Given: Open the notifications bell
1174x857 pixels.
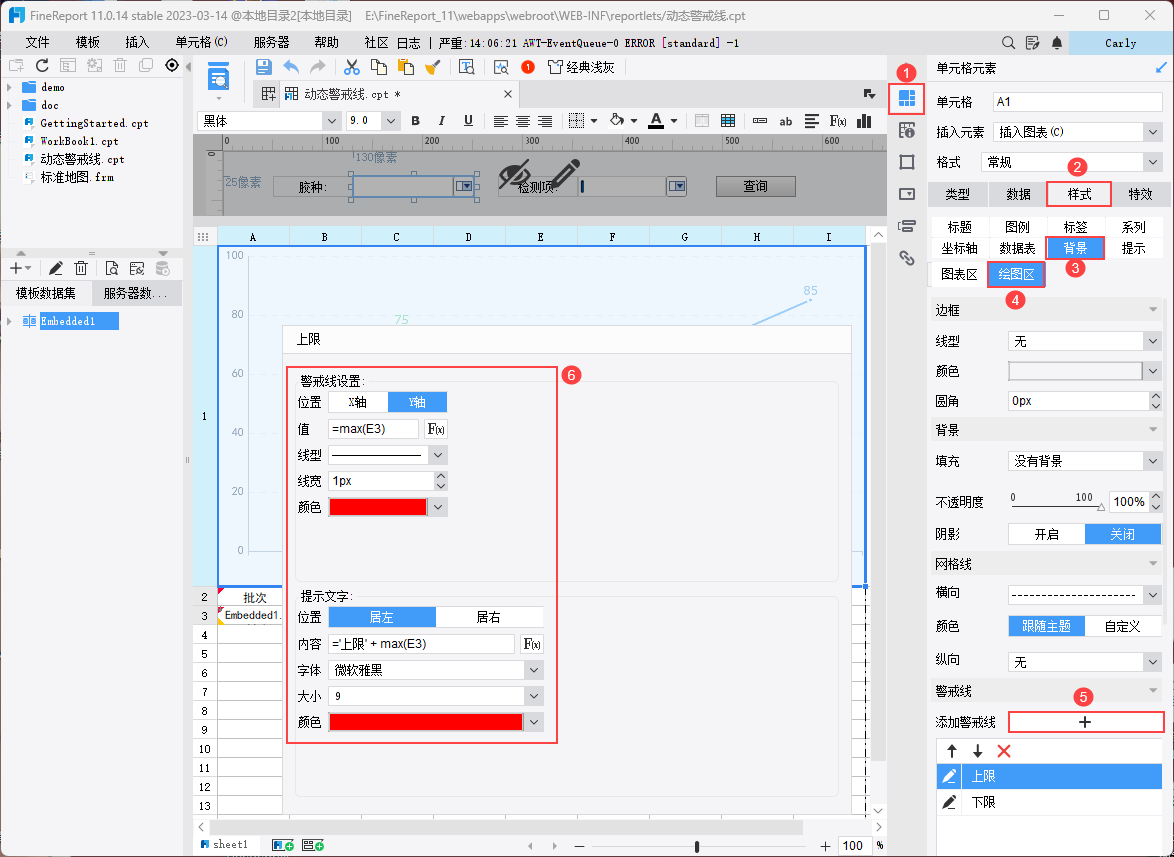Looking at the screenshot, I should click(x=1056, y=43).
